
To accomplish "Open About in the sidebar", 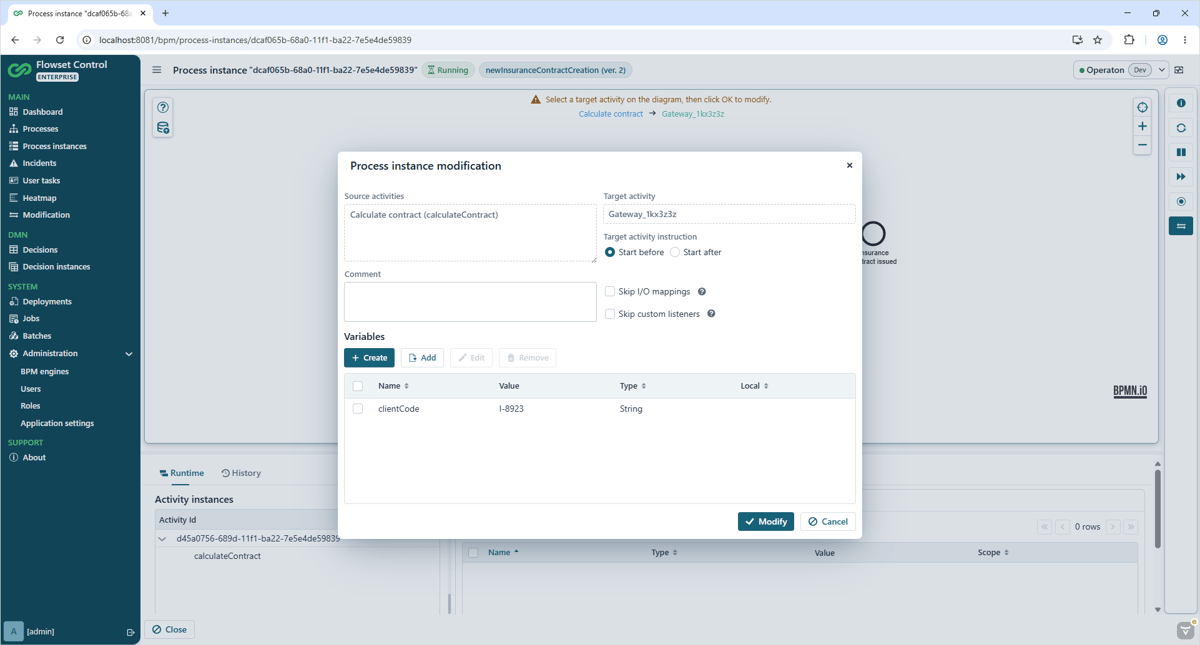I will tap(34, 458).
